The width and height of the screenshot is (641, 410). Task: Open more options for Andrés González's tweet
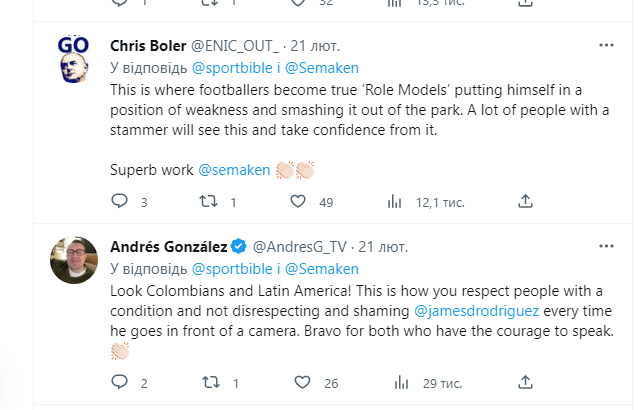click(606, 246)
